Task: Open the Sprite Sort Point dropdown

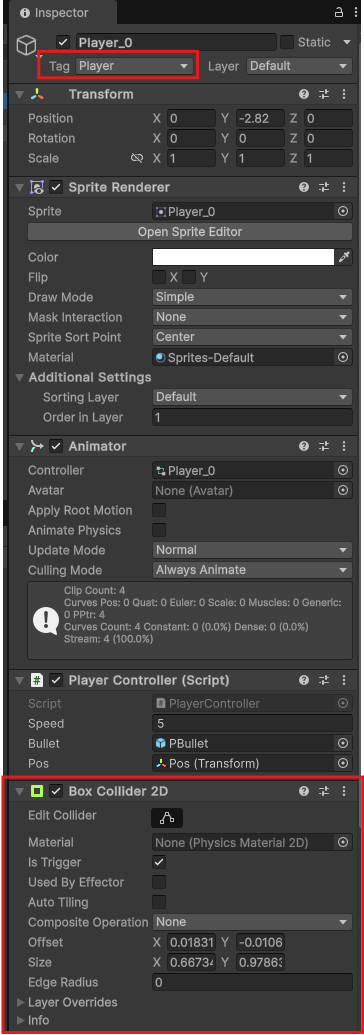Action: [x=252, y=337]
